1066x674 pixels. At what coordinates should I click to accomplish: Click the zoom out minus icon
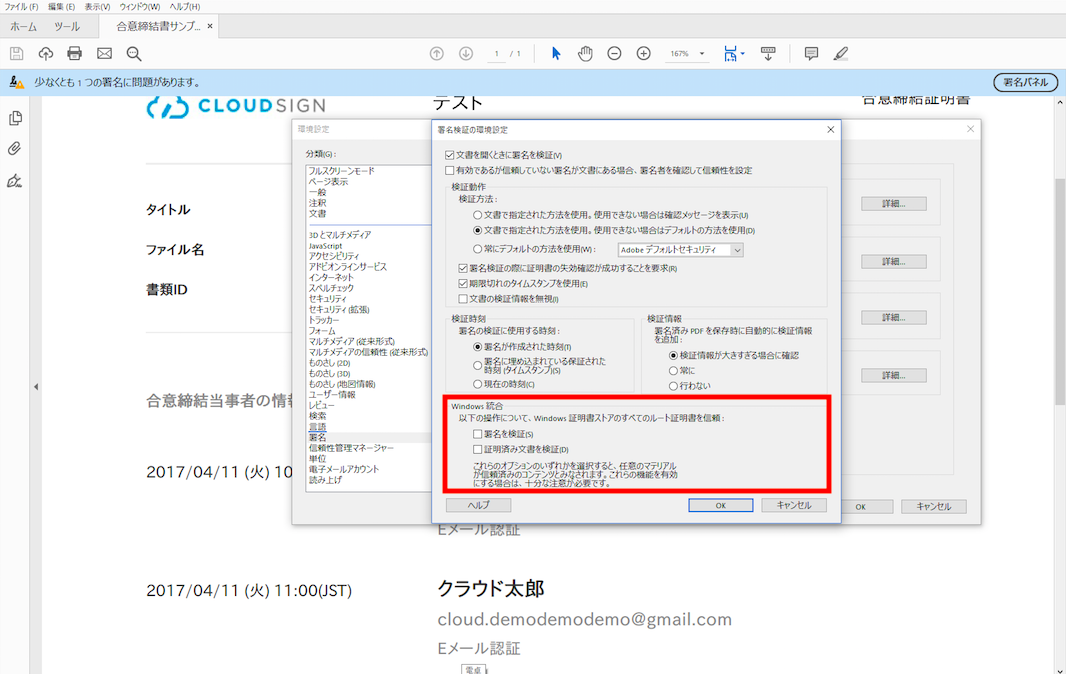click(615, 54)
